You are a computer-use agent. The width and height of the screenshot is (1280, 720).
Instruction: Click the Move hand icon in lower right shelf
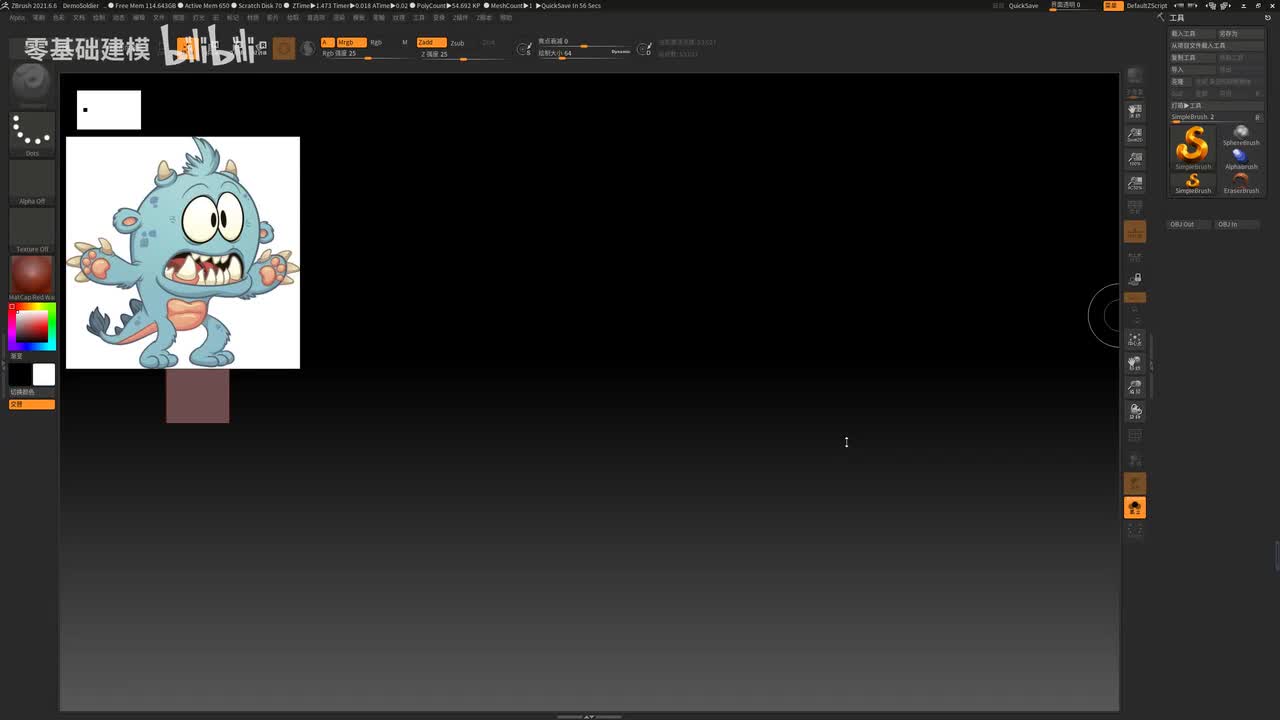[1135, 363]
